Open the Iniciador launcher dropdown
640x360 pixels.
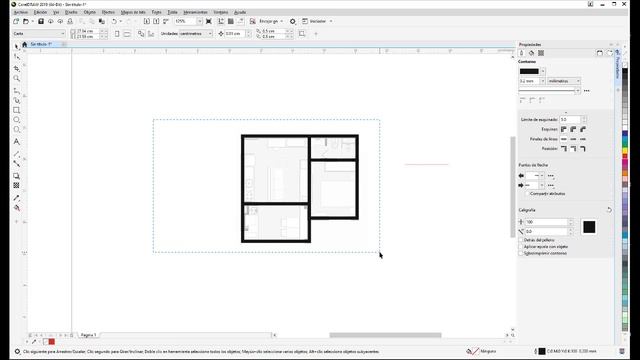331,21
